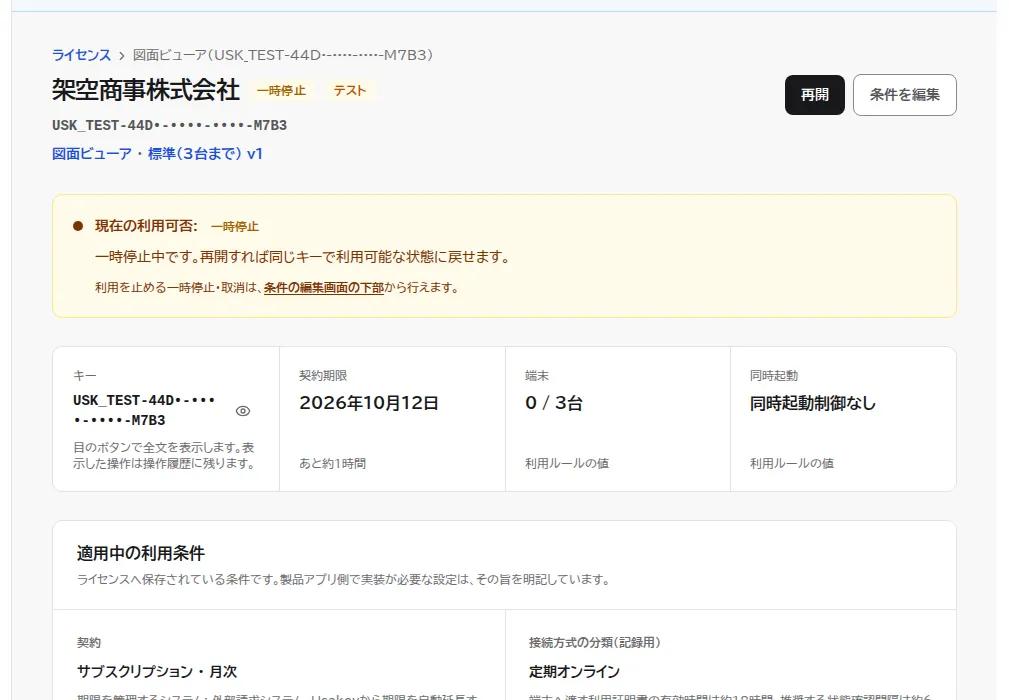Follow 条件の編集画面の下部 link
This screenshot has width=1009, height=700.
[x=324, y=288]
